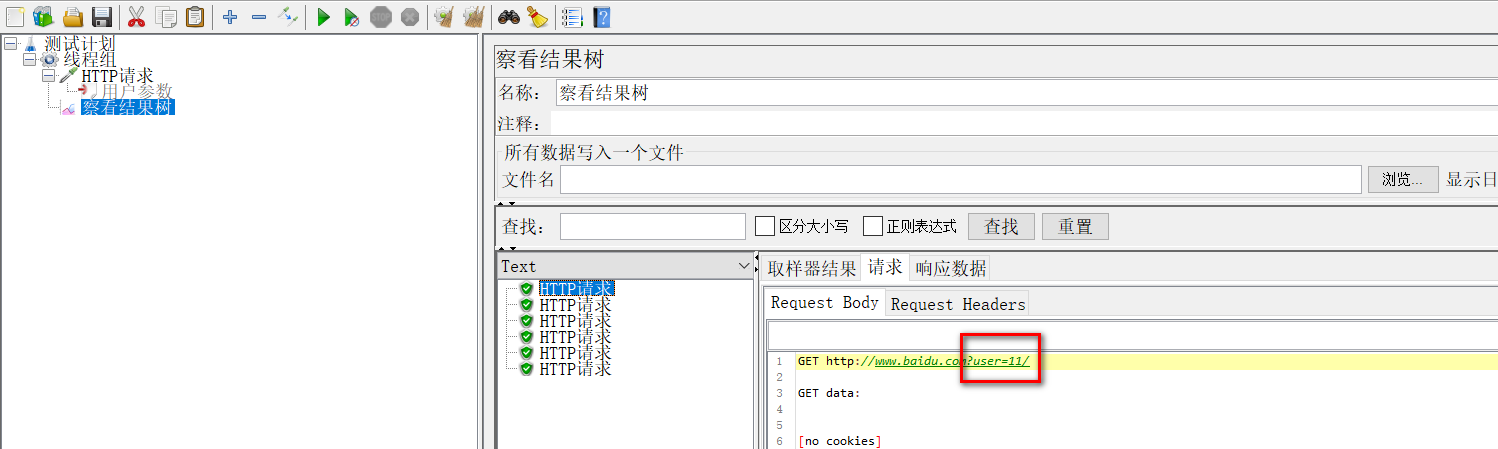
Task: Click the 注释 comment field
Action: coord(1025,124)
